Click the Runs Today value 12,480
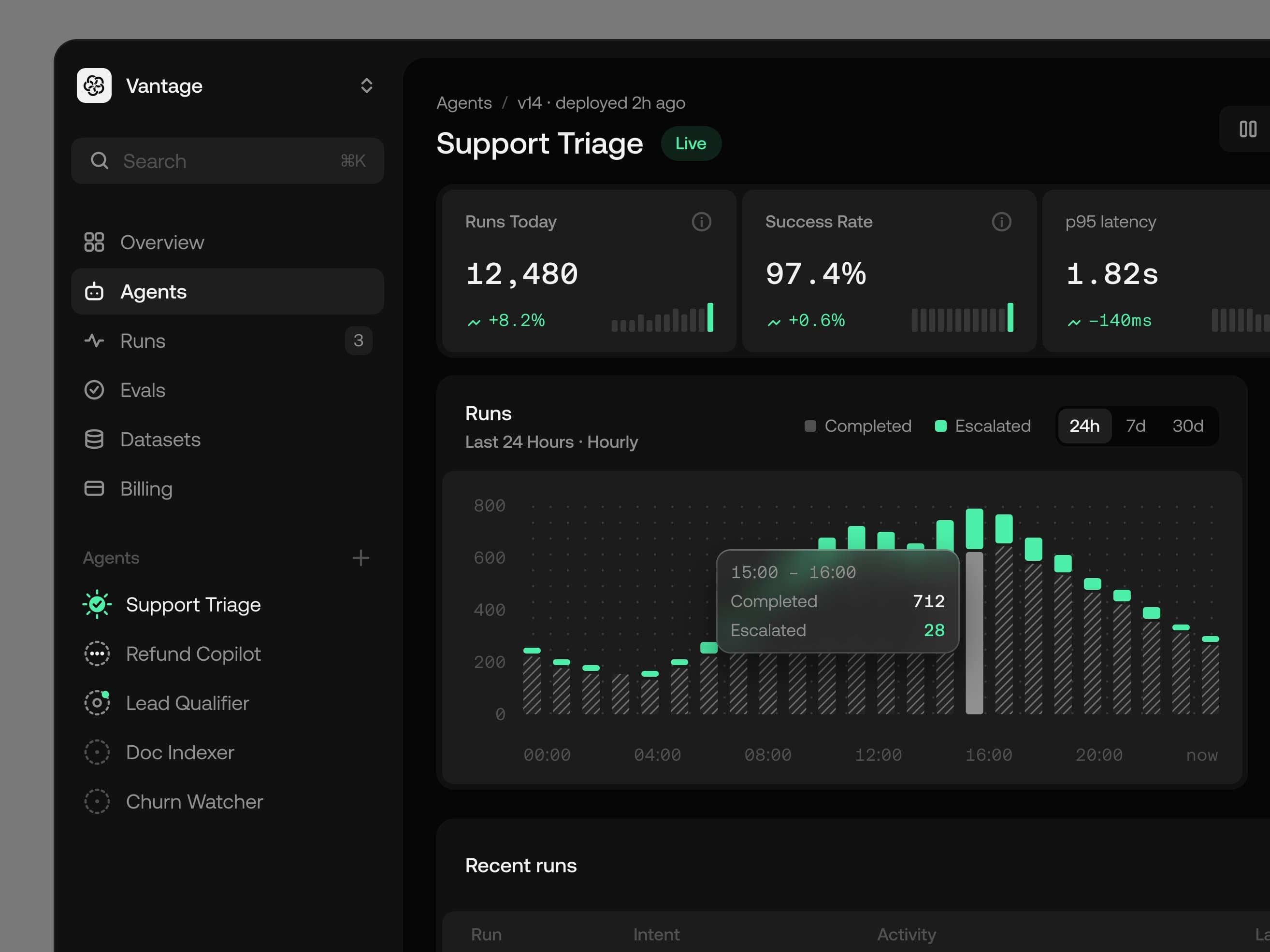 [521, 274]
